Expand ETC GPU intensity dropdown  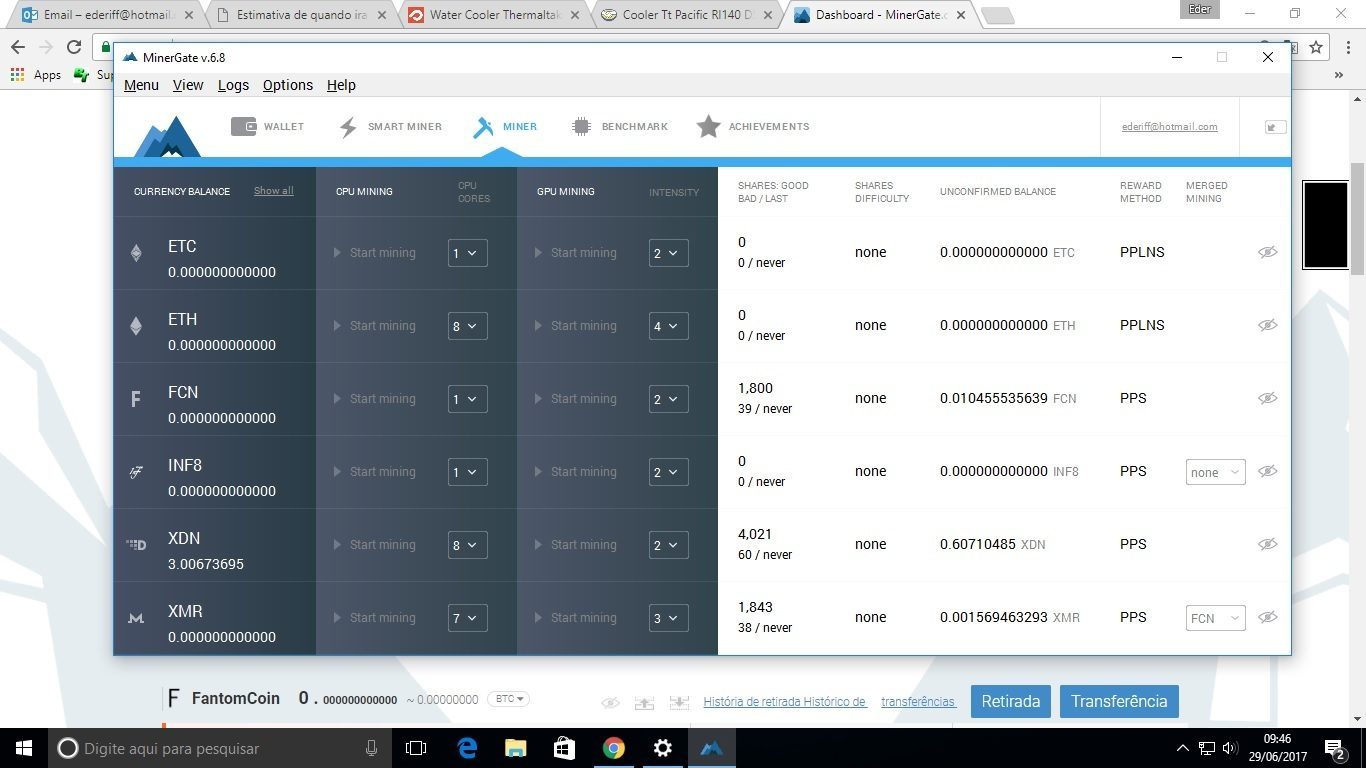[668, 253]
